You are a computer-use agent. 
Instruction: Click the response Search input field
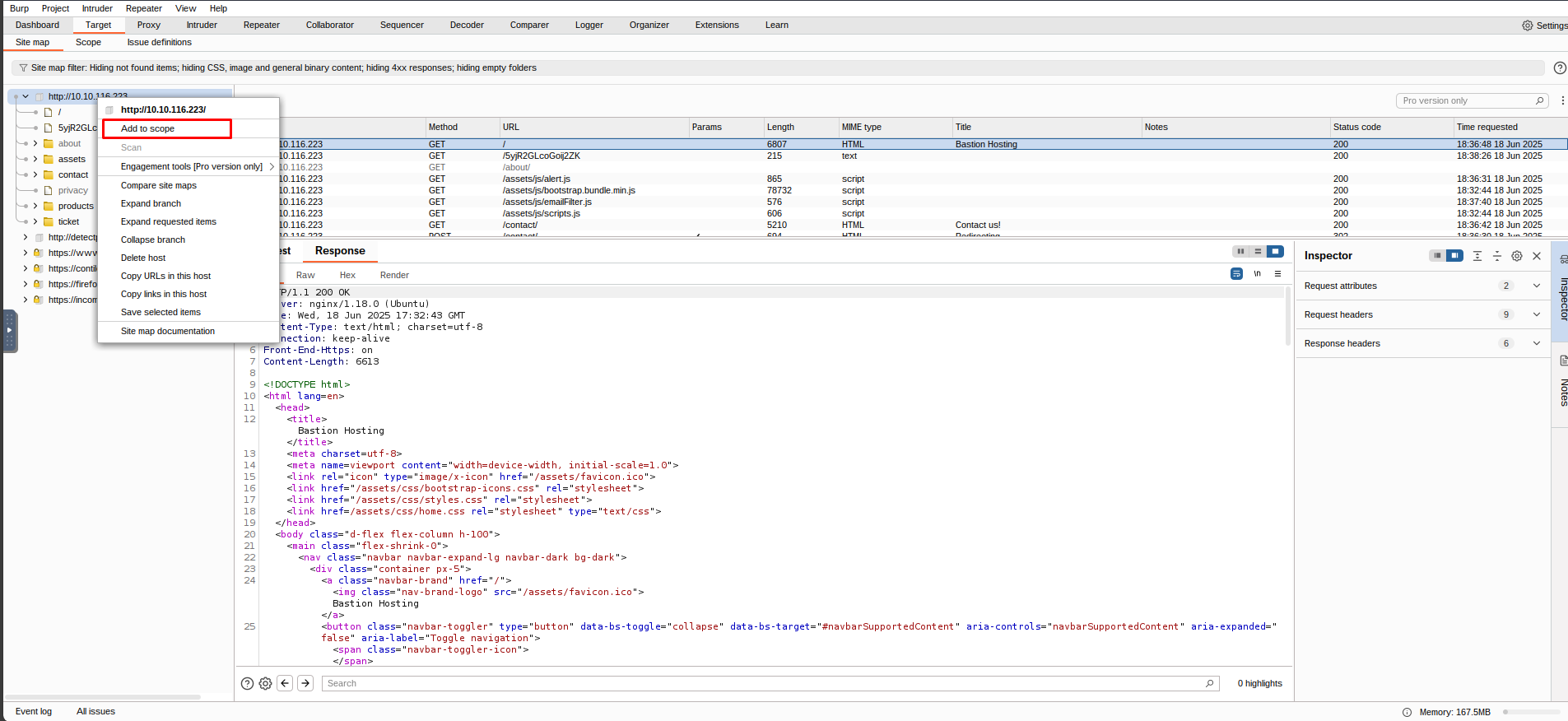click(765, 683)
